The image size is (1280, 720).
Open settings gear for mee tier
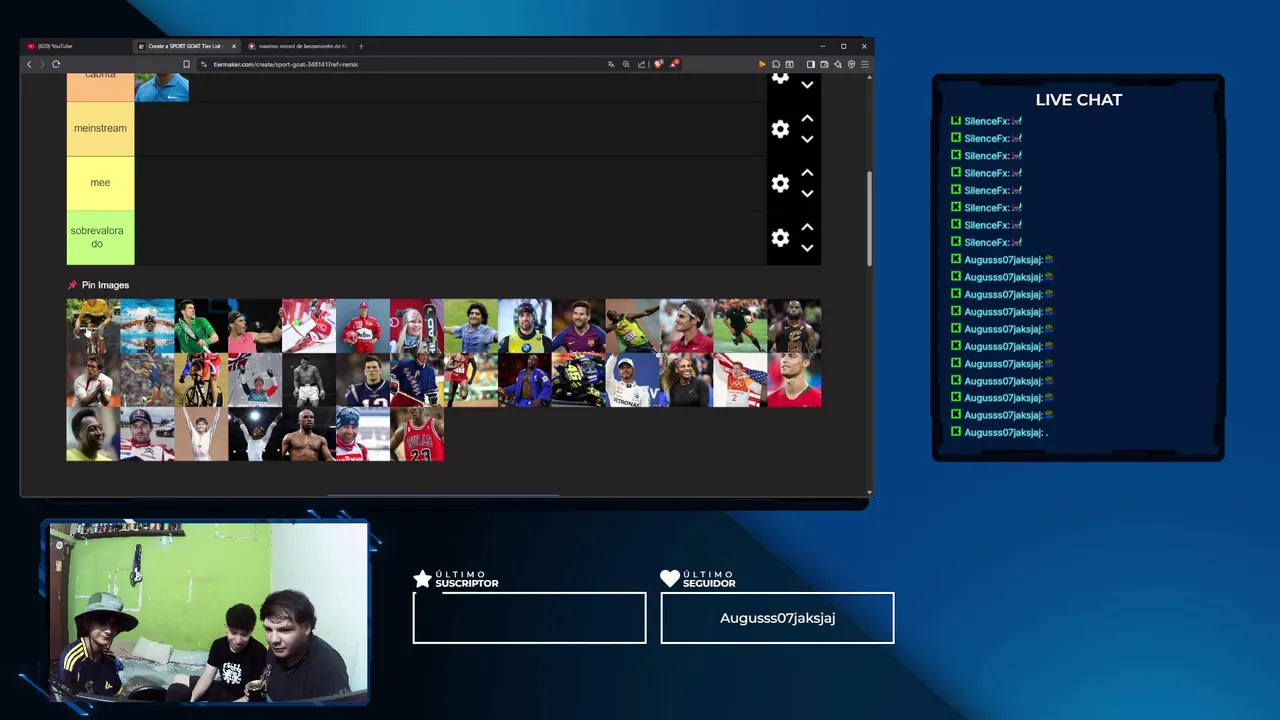[x=780, y=183]
